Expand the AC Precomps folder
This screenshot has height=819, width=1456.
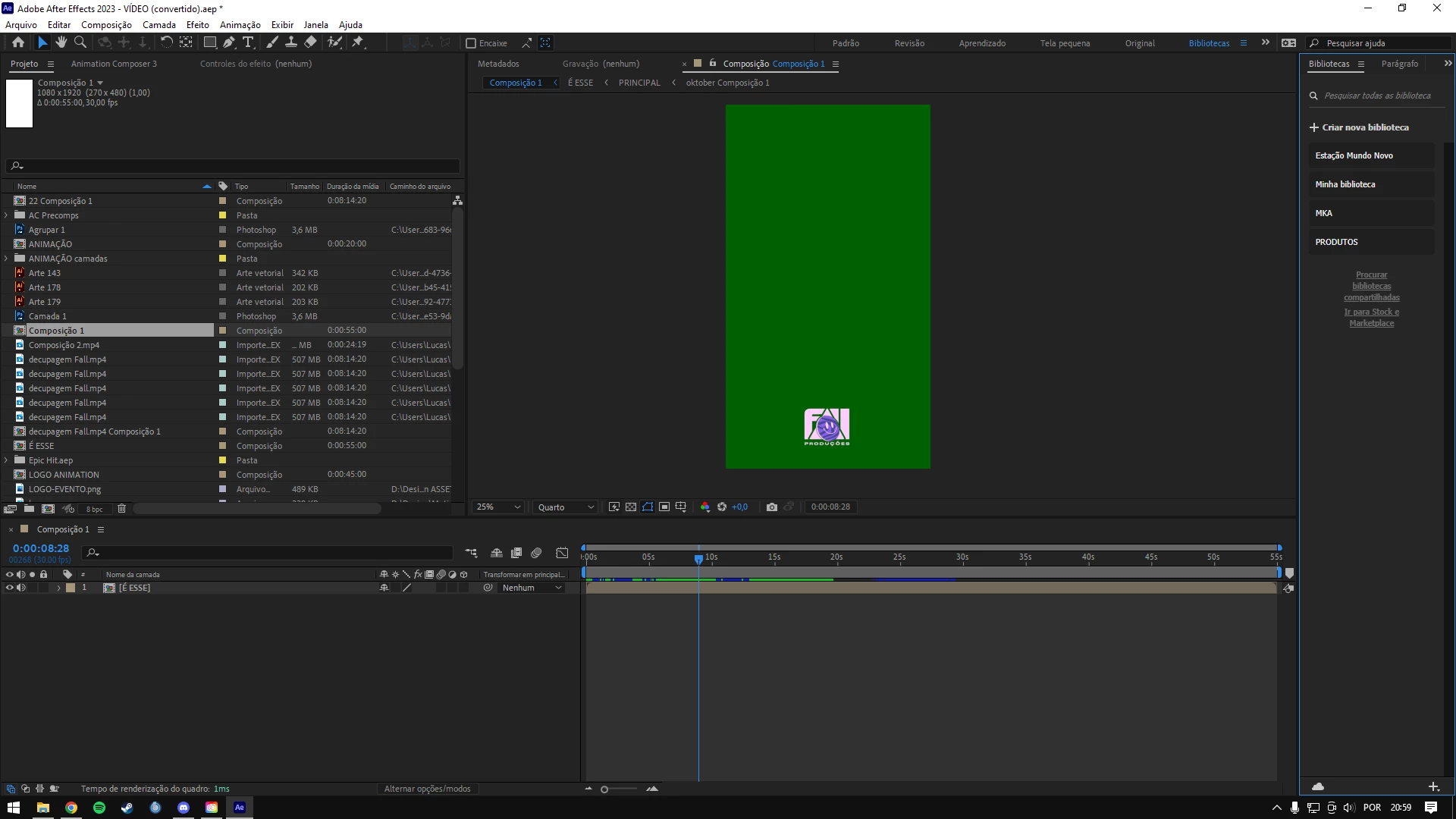[x=7, y=215]
